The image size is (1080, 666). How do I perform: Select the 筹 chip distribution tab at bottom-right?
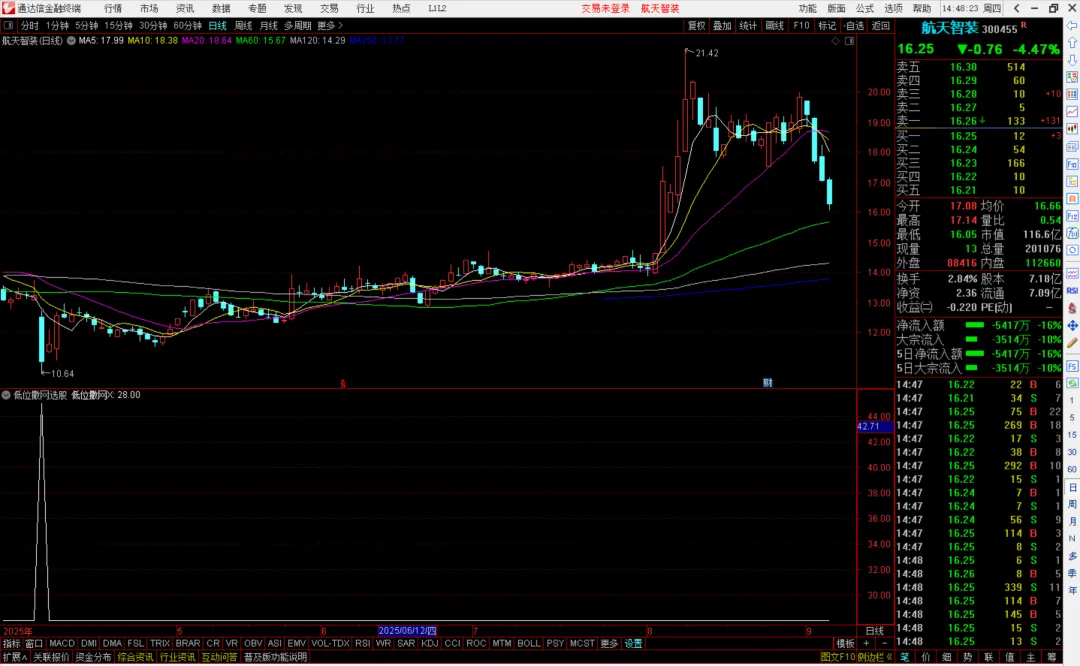pos(1052,657)
